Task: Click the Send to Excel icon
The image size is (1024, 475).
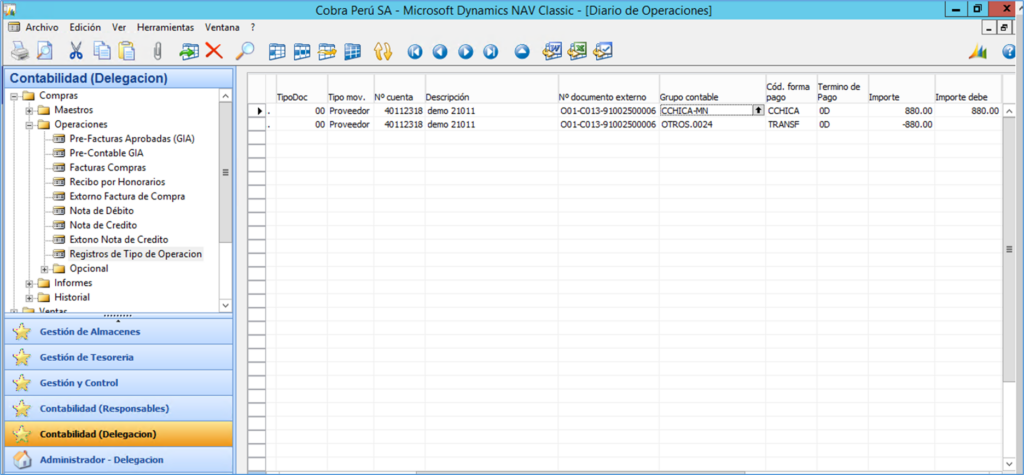Action: click(x=577, y=51)
